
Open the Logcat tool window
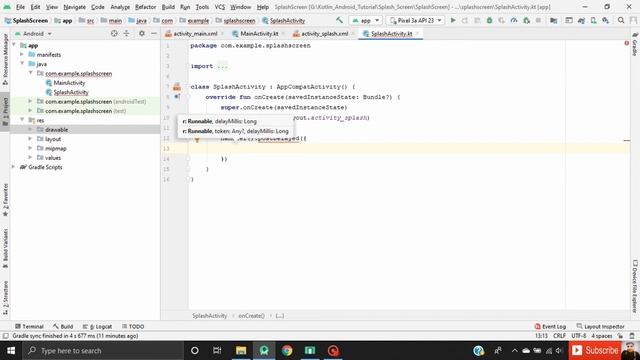click(x=97, y=327)
